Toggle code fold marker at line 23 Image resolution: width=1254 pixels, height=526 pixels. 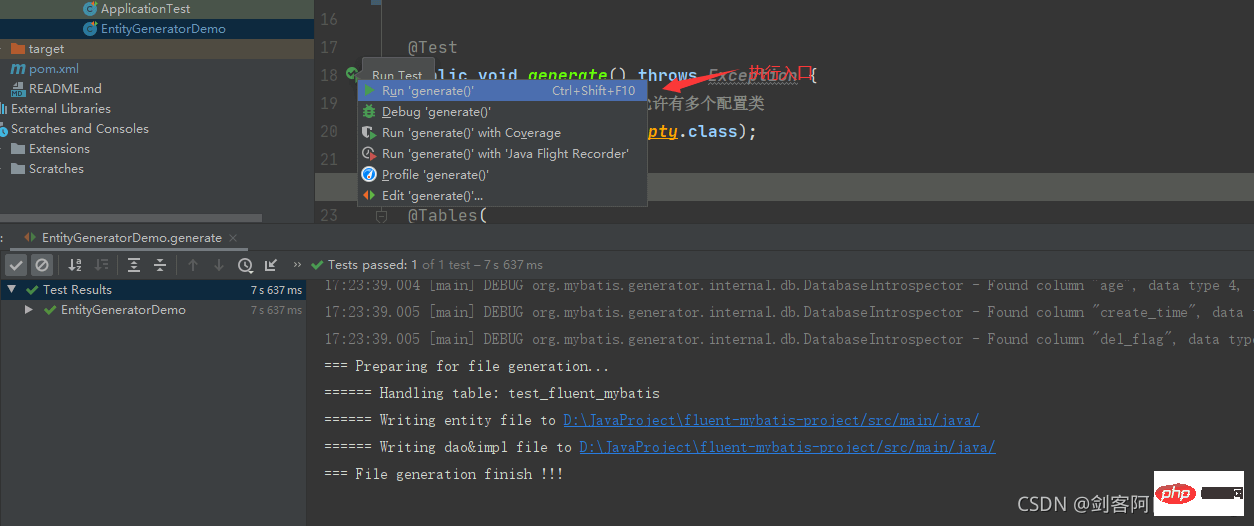point(381,216)
